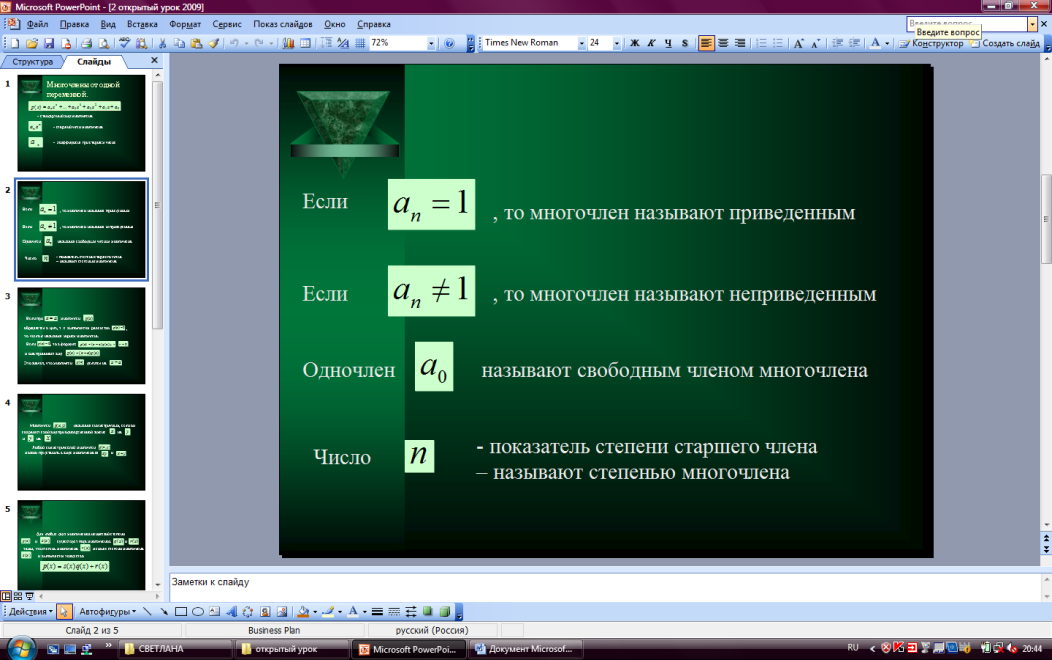
Task: Insert a text box
Action: (x=214, y=612)
